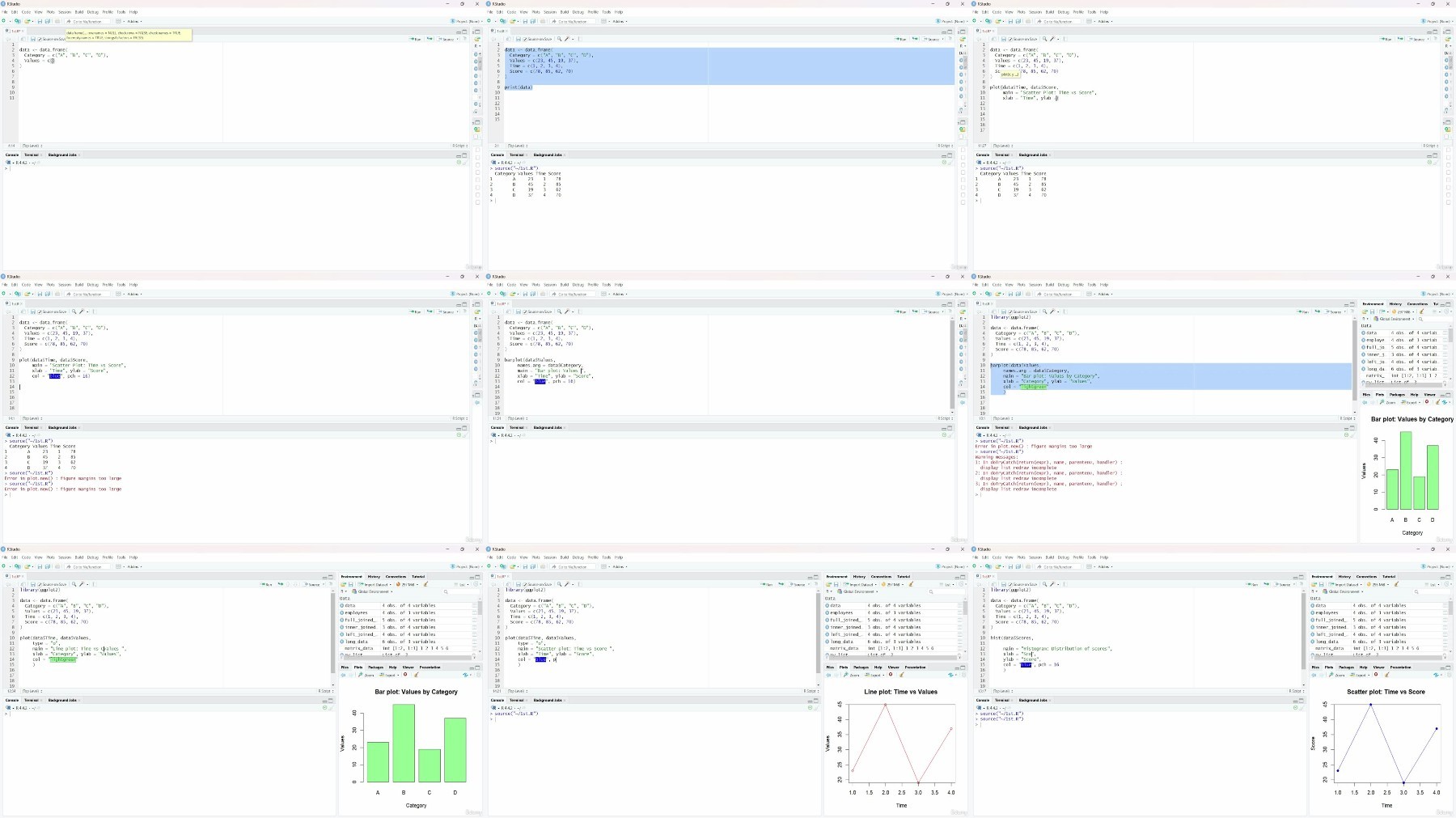This screenshot has width=1456, height=818.
Task: Open R Script file type selector in data.frame tooltip window
Action: 459,146
